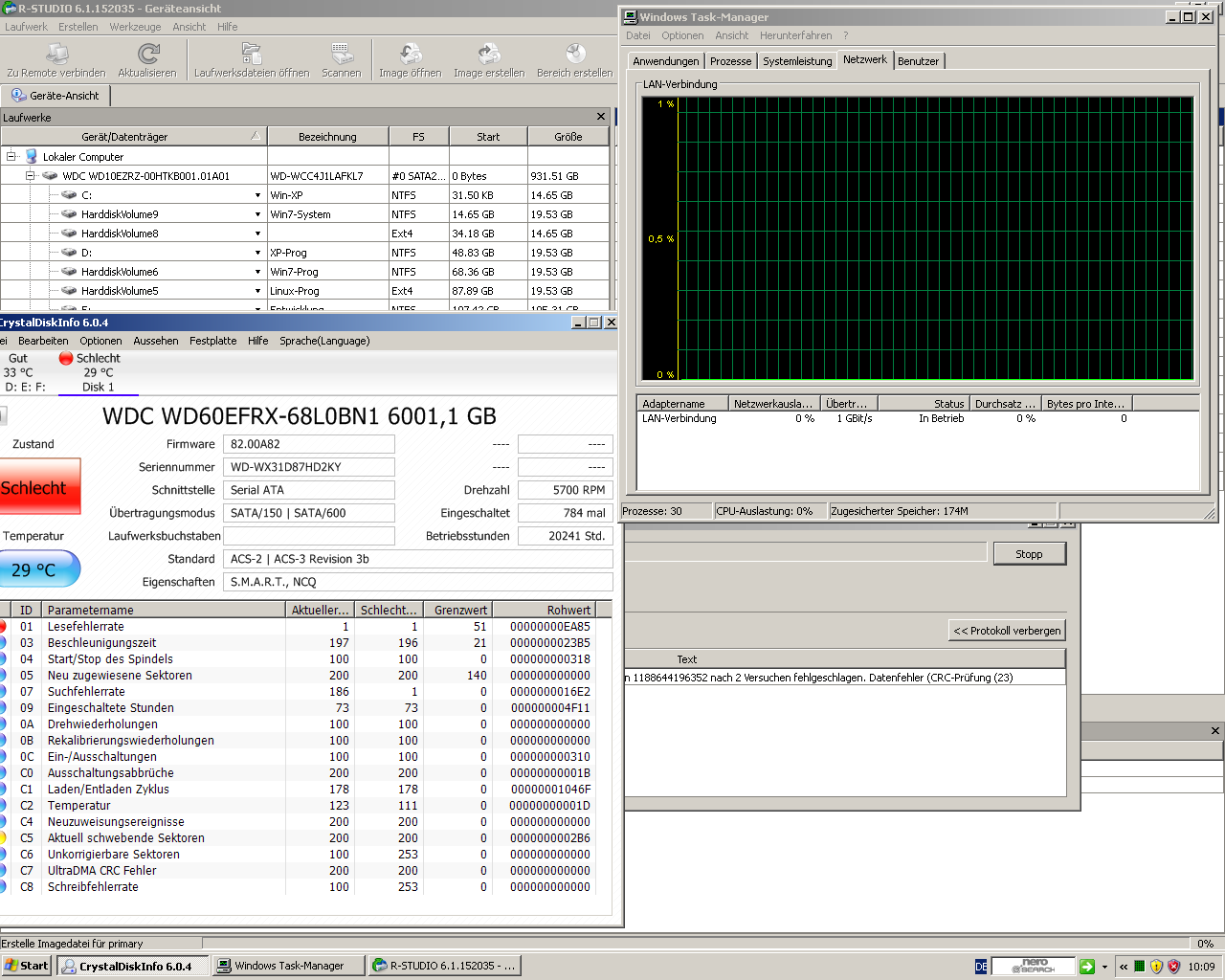Viewport: 1225px width, 980px height.
Task: Click the Task-Manager CPU tray icon
Action: pos(1139,966)
